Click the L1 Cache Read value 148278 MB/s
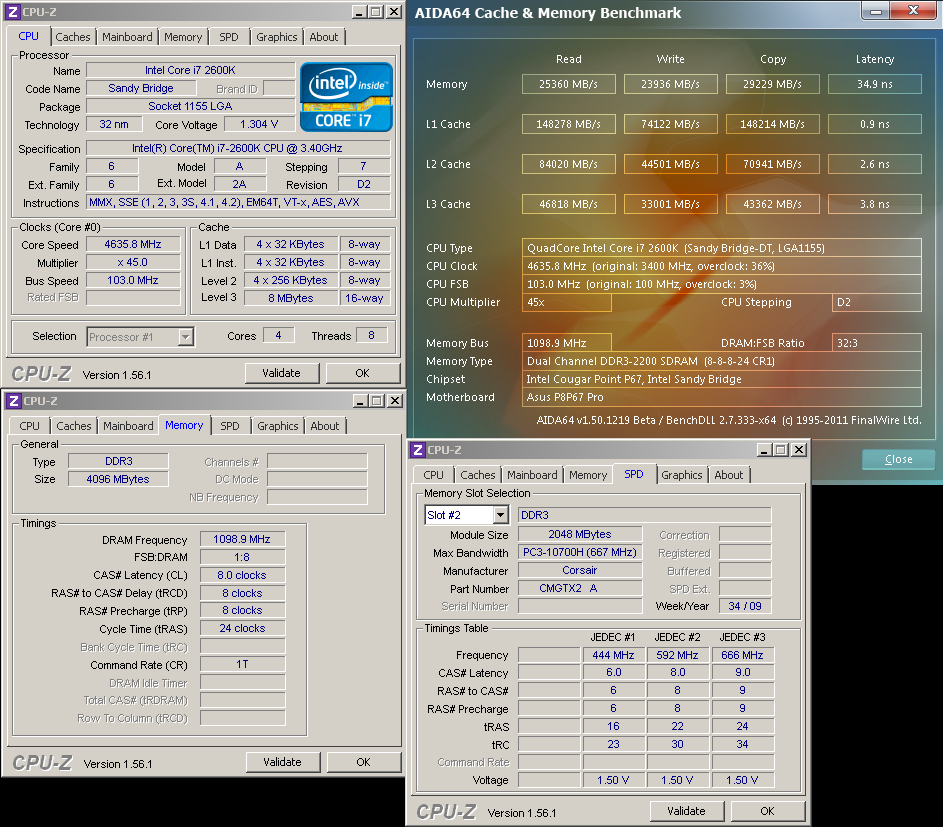Screen dimensions: 943x827 (x=569, y=125)
